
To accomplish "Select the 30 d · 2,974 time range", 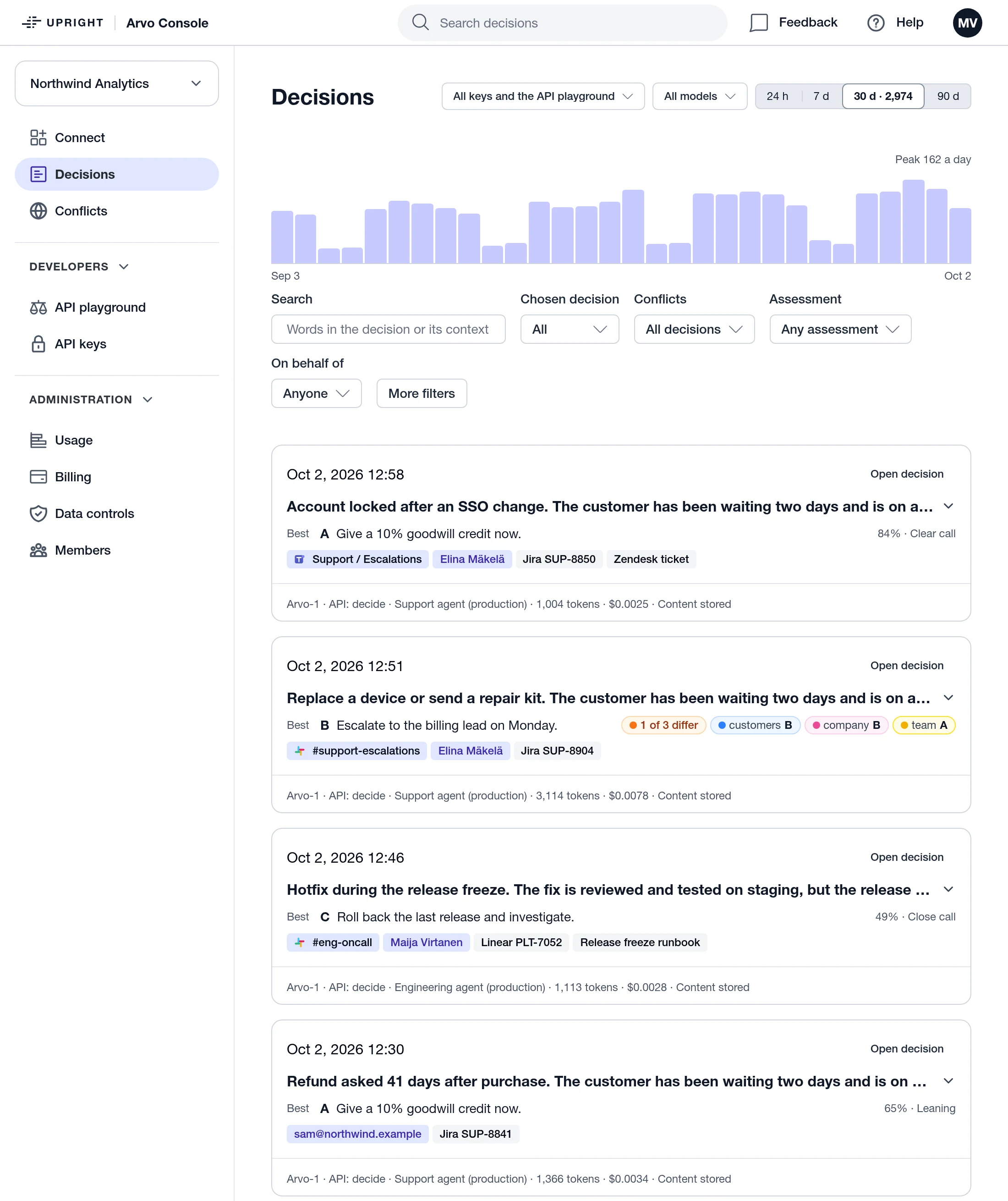I will 883,96.
